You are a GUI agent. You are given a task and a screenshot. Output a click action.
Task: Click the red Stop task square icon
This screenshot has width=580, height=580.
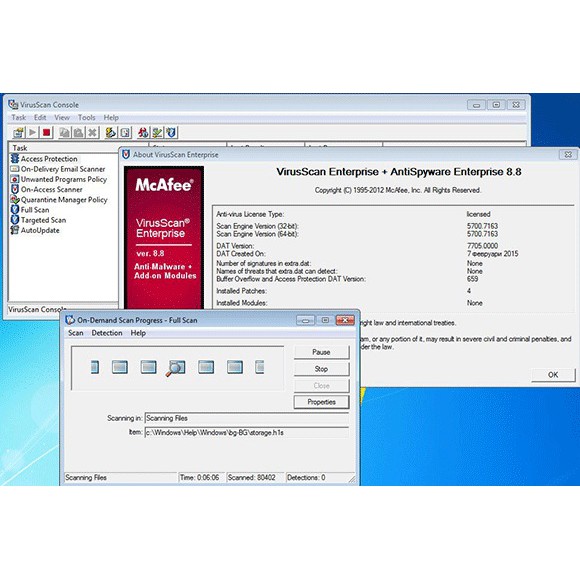[x=47, y=132]
